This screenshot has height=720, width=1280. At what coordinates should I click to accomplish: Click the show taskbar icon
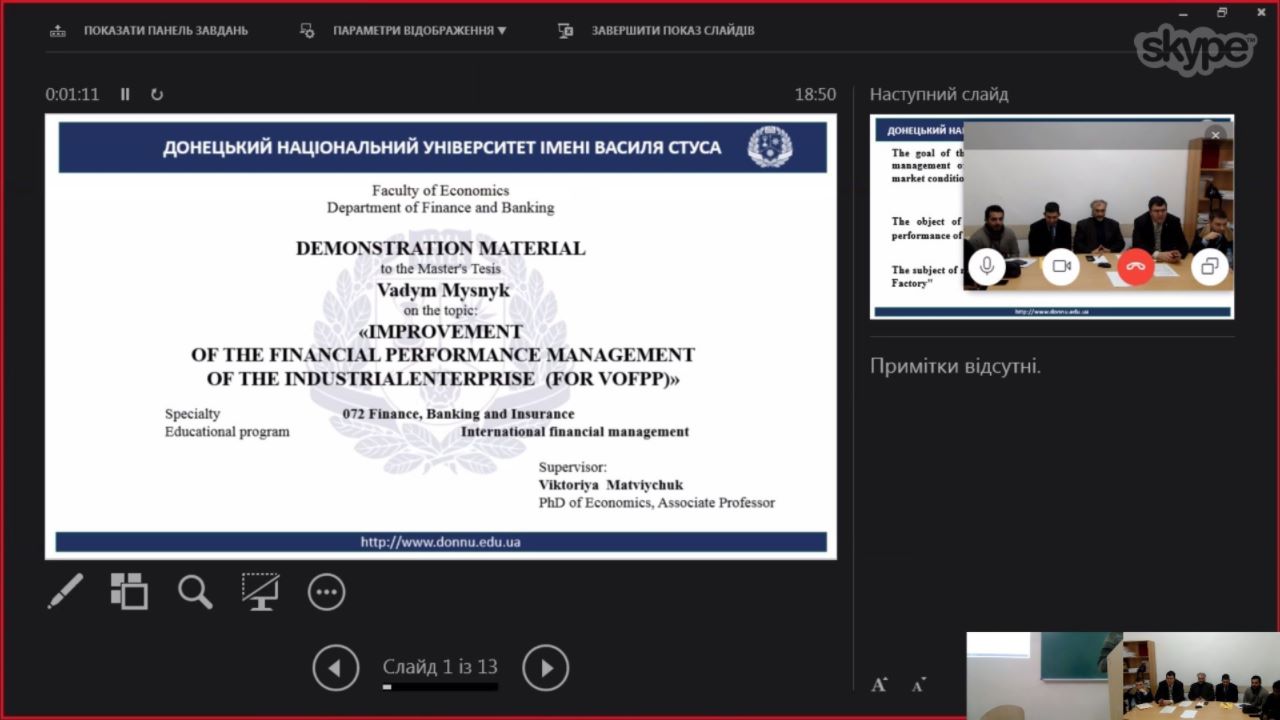[x=58, y=31]
